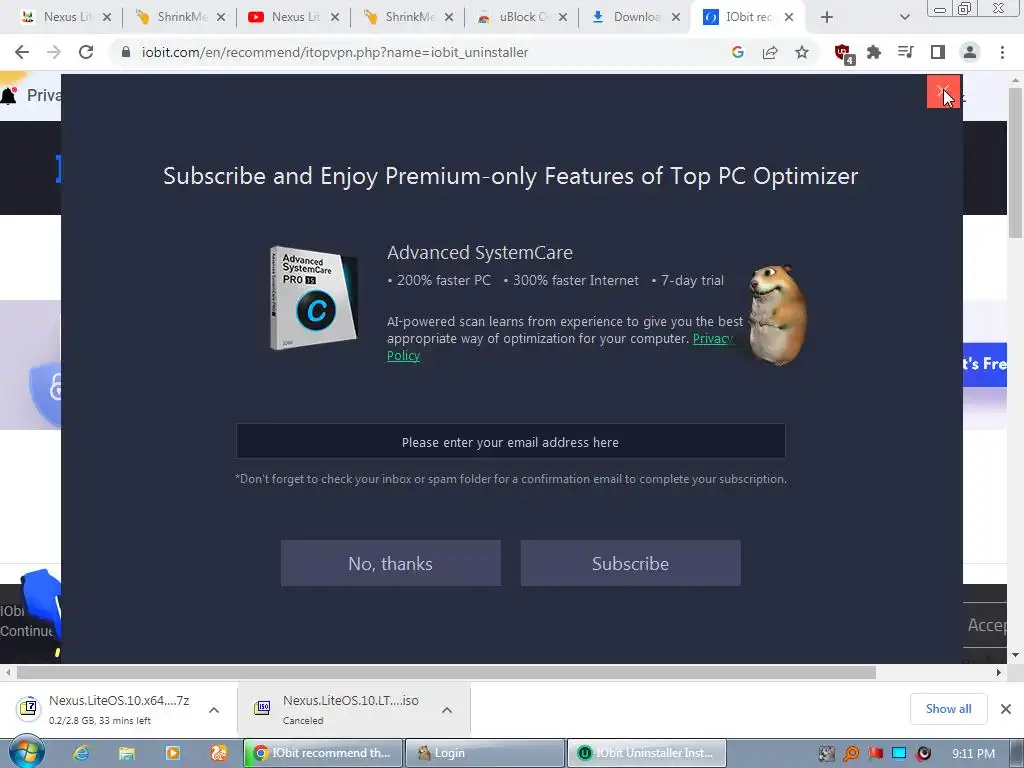Click the email address input field

tap(511, 441)
